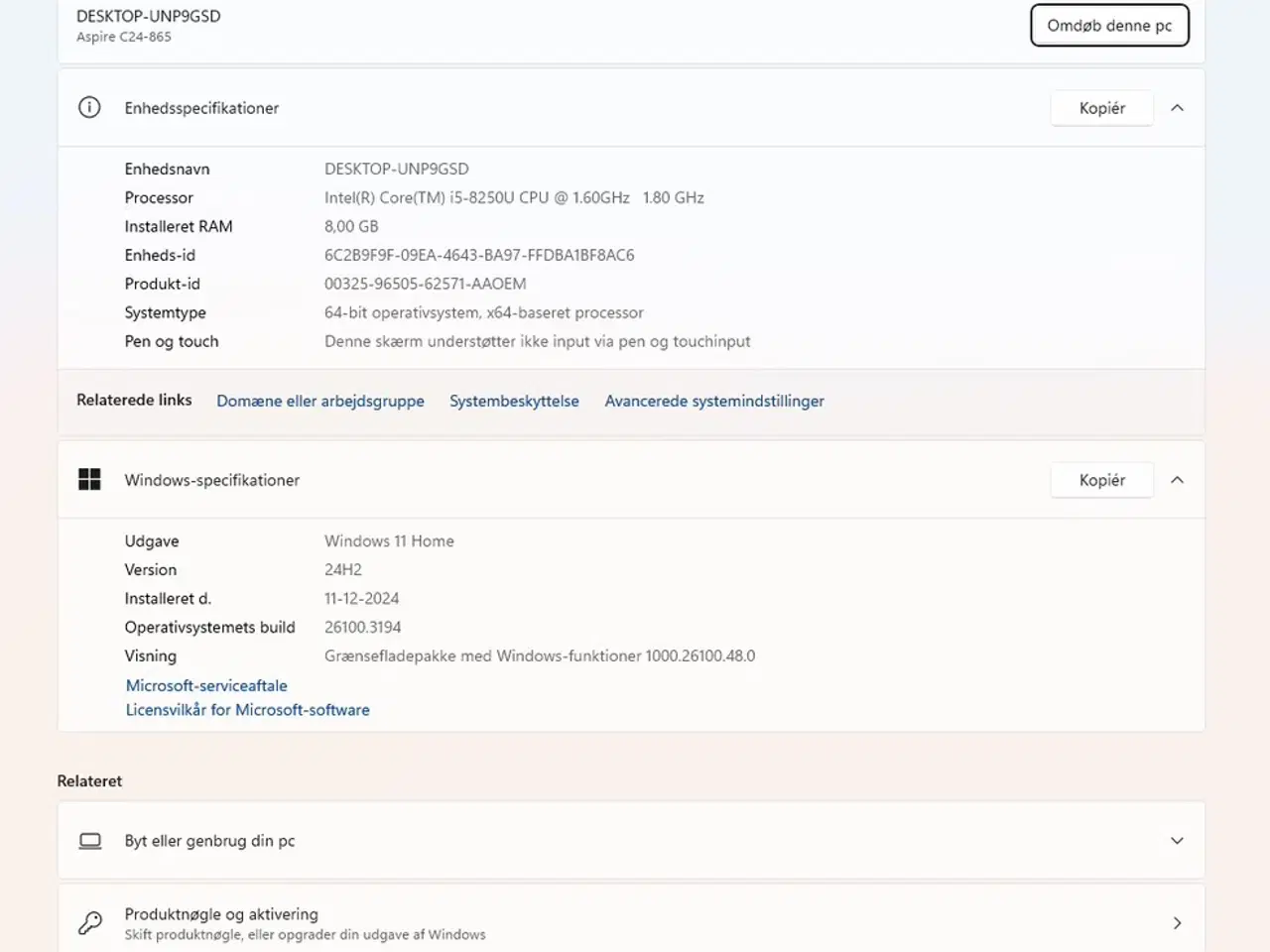Image resolution: width=1270 pixels, height=952 pixels.
Task: Click the DESKTOP-UNP9GSD heading at top
Action: click(x=149, y=16)
